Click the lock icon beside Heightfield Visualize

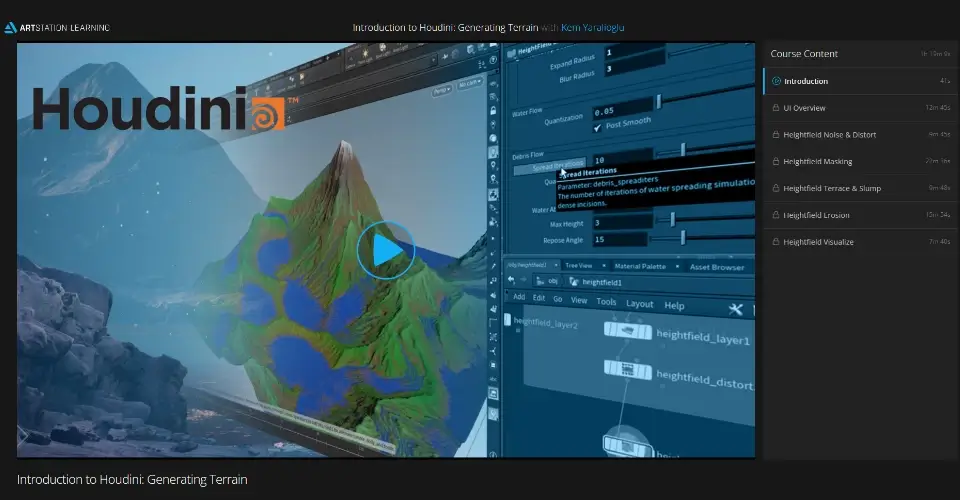pyautogui.click(x=776, y=242)
